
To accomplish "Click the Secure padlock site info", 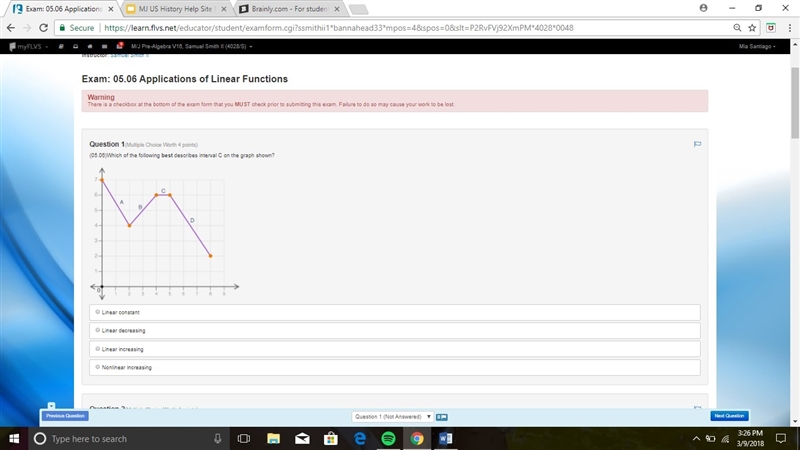I will point(77,28).
